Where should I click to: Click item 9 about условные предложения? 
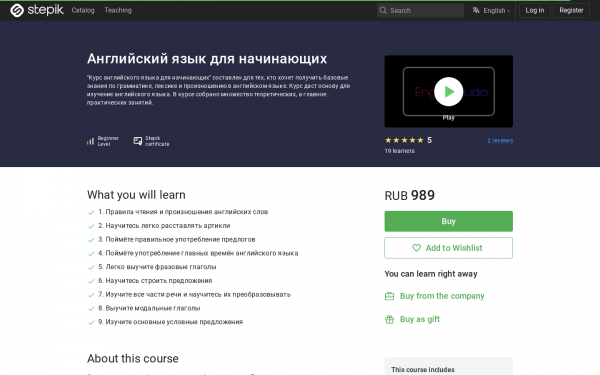click(171, 322)
